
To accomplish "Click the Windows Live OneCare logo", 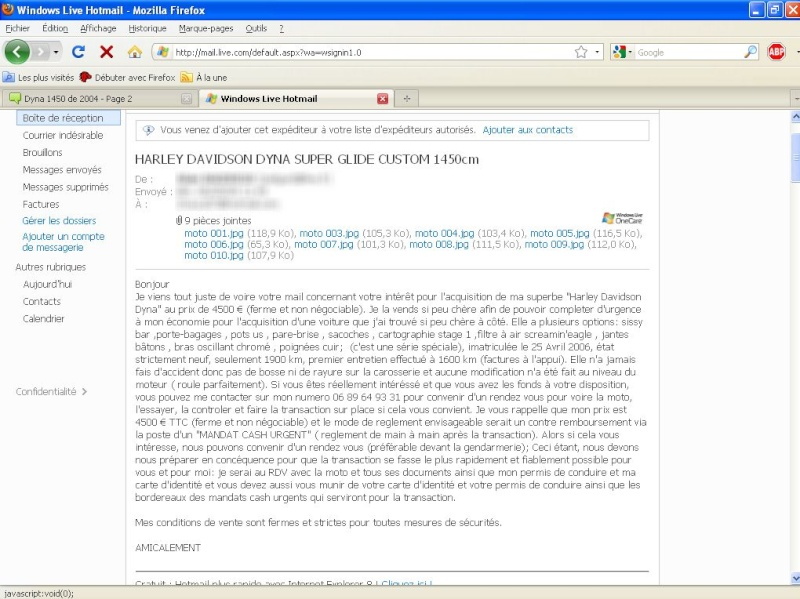I will [x=622, y=218].
